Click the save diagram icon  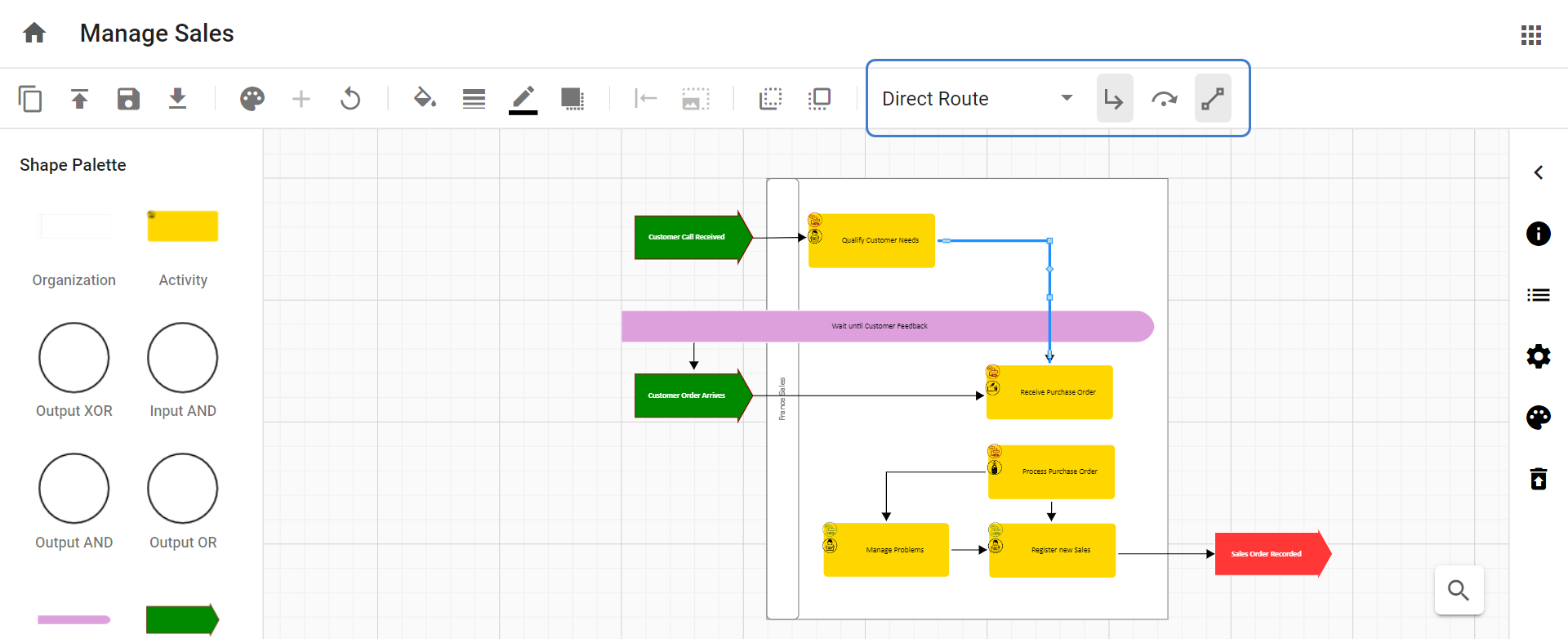(128, 99)
